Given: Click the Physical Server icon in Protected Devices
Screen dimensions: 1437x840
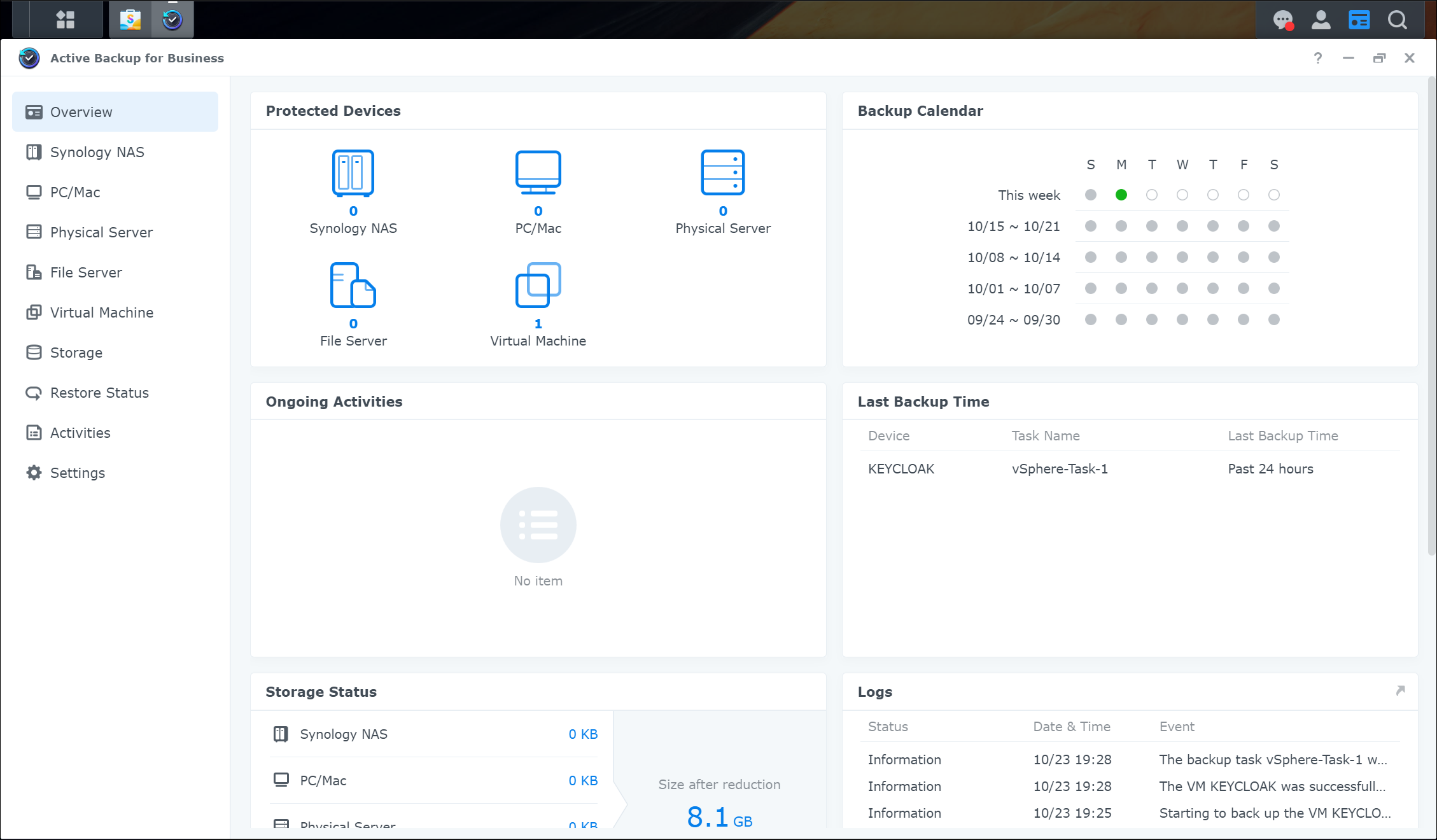Looking at the screenshot, I should [722, 173].
